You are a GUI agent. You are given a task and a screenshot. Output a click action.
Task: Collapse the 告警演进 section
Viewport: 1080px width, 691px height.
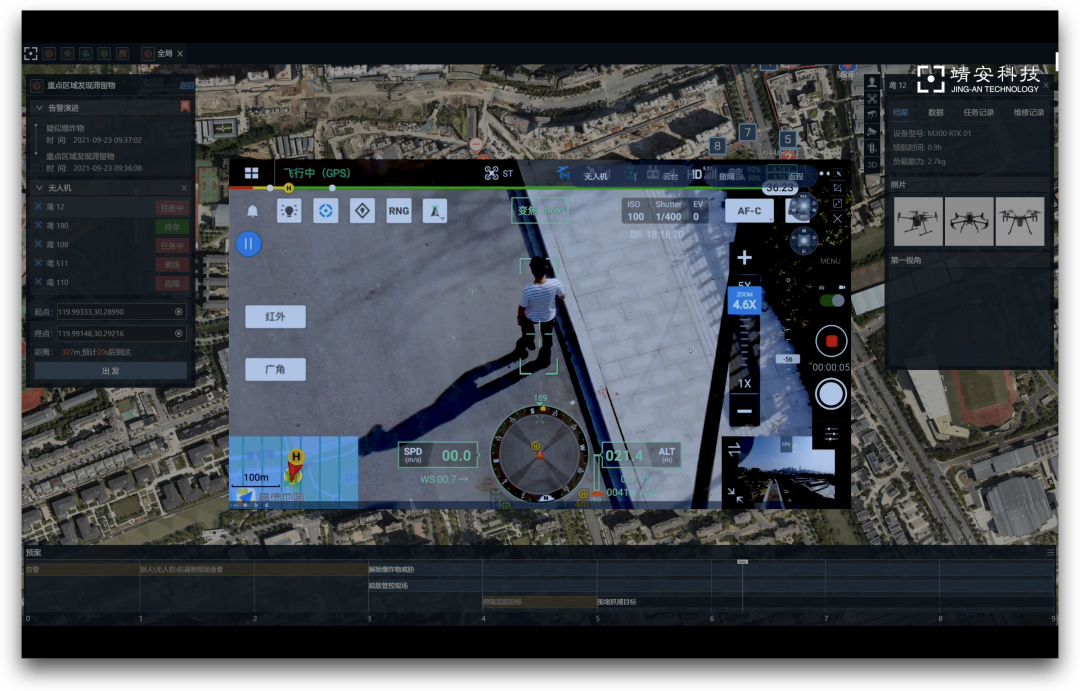coord(39,108)
